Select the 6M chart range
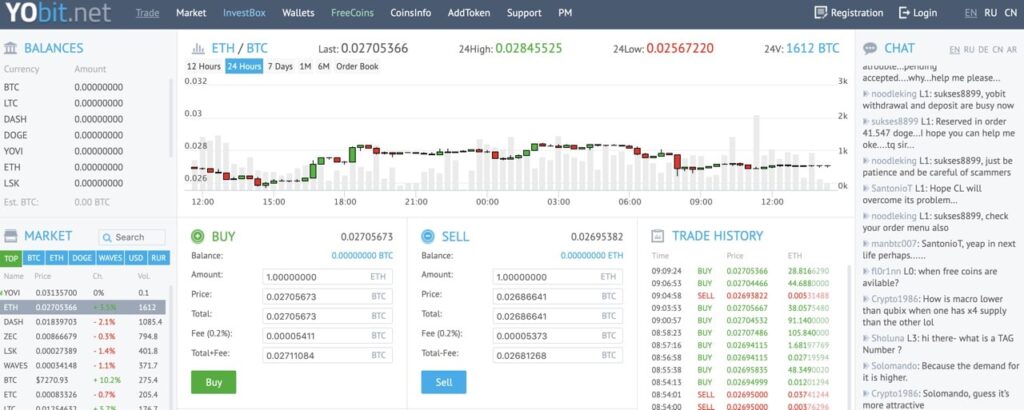Viewport: 1024px width, 410px height. [323, 66]
